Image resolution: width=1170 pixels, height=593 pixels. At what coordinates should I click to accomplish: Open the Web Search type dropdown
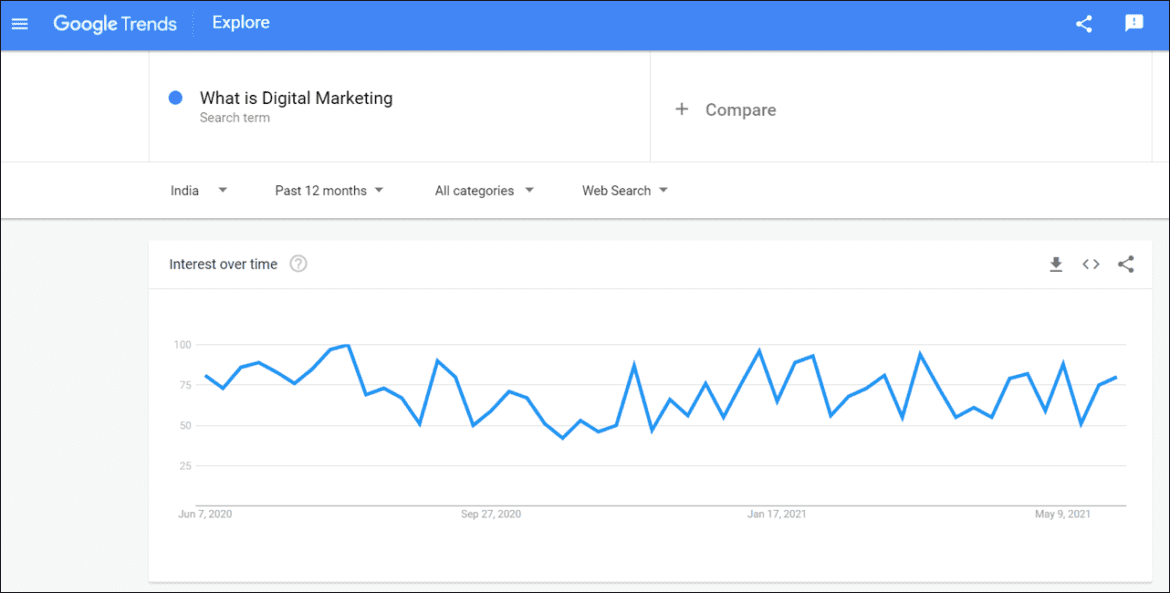coord(623,189)
